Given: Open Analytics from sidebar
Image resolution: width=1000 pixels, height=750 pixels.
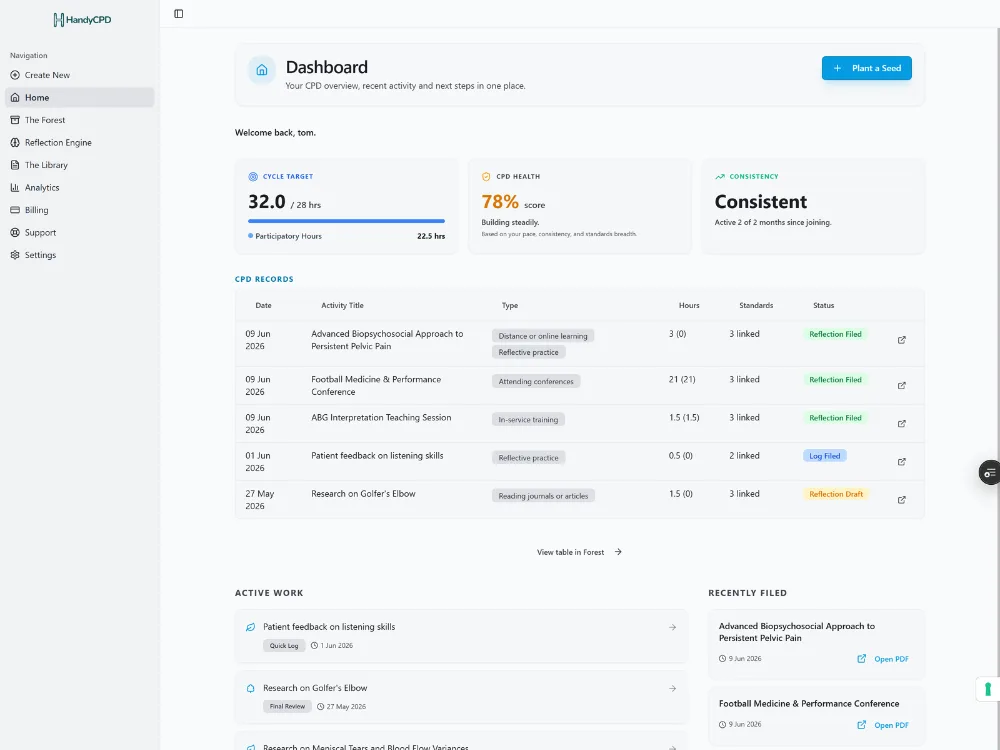Looking at the screenshot, I should pyautogui.click(x=80, y=188).
